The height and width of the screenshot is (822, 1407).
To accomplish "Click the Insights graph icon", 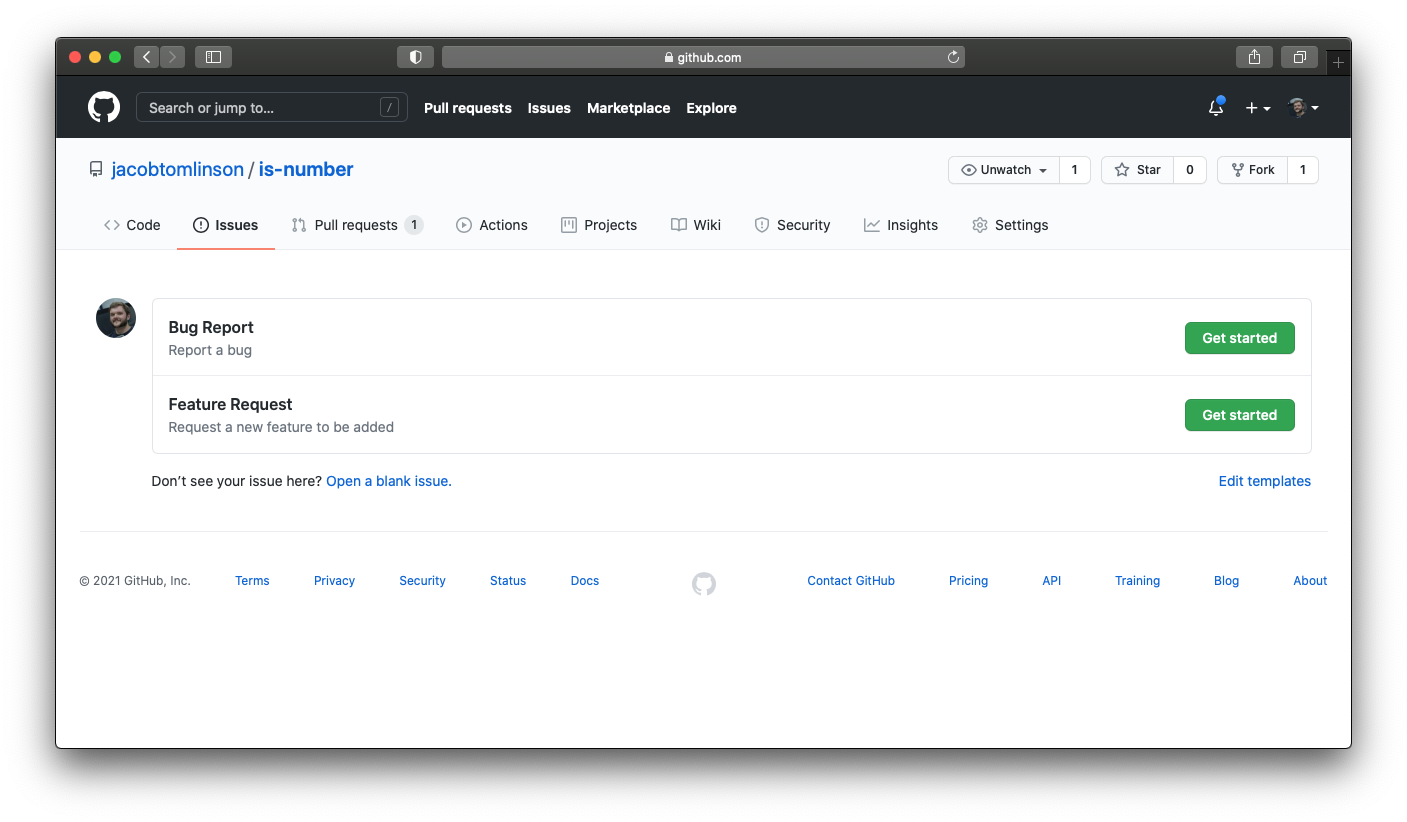I will 870,224.
